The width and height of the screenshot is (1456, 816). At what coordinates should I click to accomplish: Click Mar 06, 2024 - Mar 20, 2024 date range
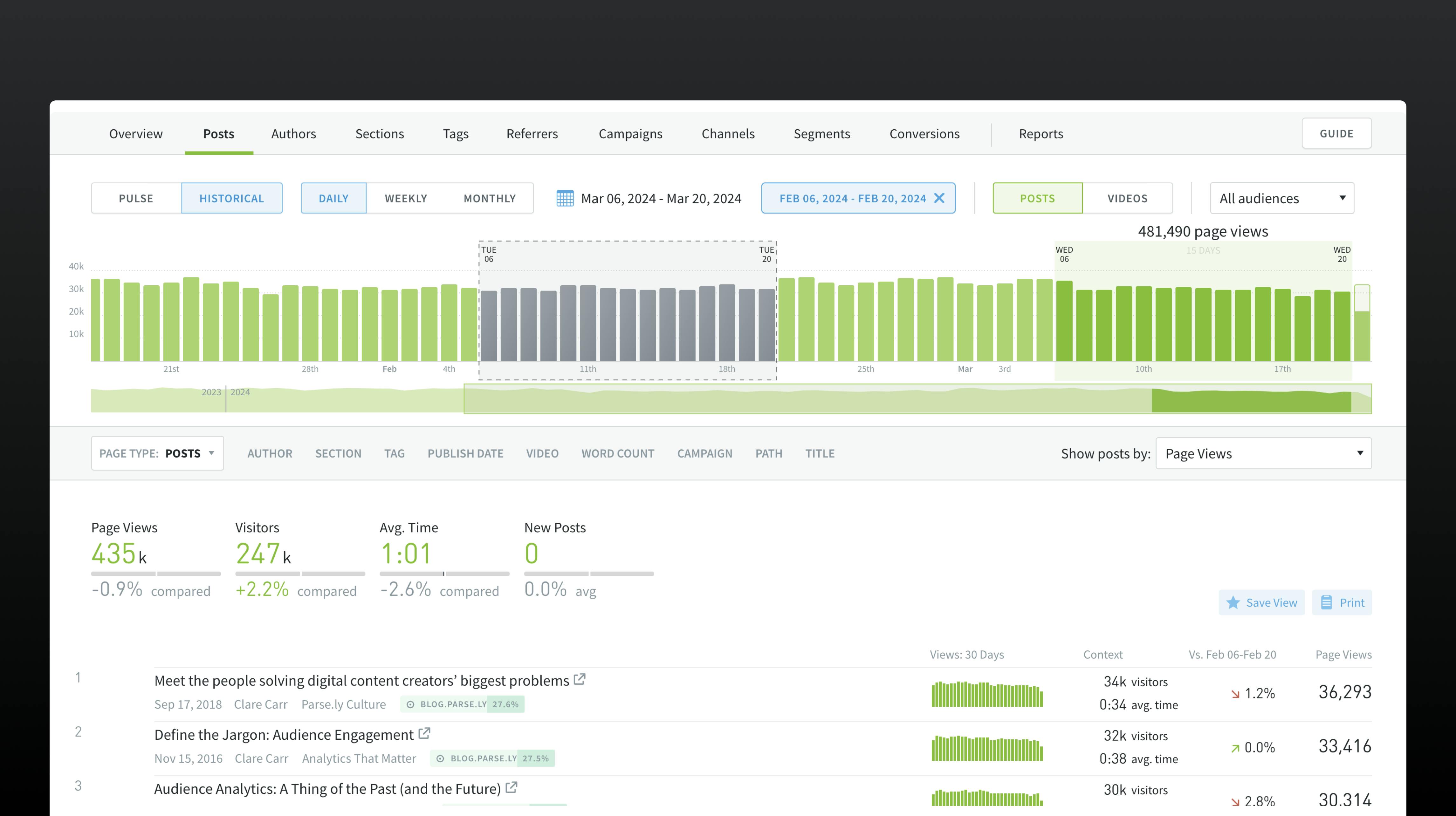pos(661,198)
